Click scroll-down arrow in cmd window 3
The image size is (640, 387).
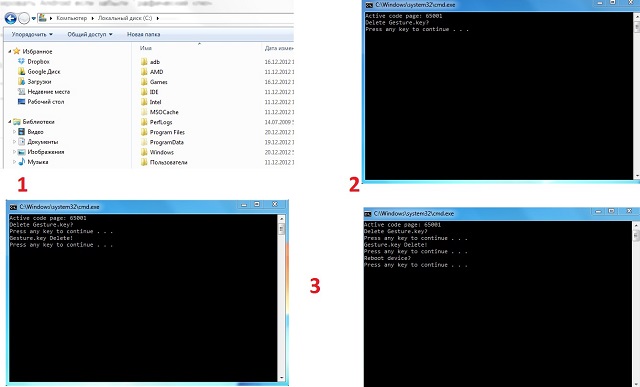281,378
